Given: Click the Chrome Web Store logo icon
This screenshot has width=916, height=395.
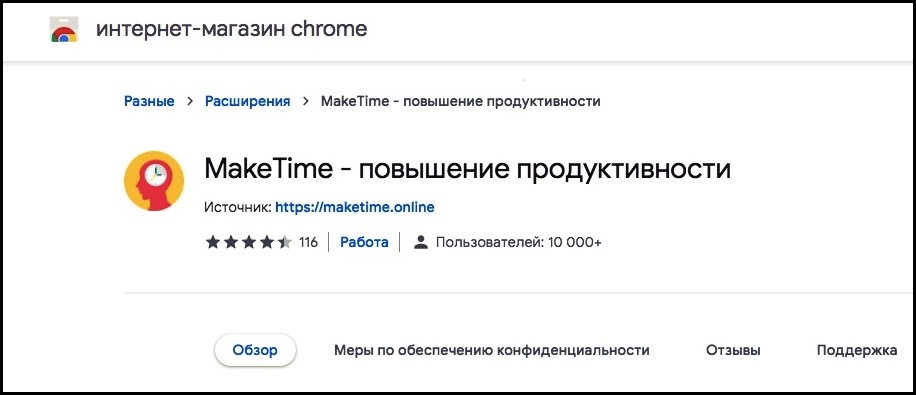Looking at the screenshot, I should (64, 29).
